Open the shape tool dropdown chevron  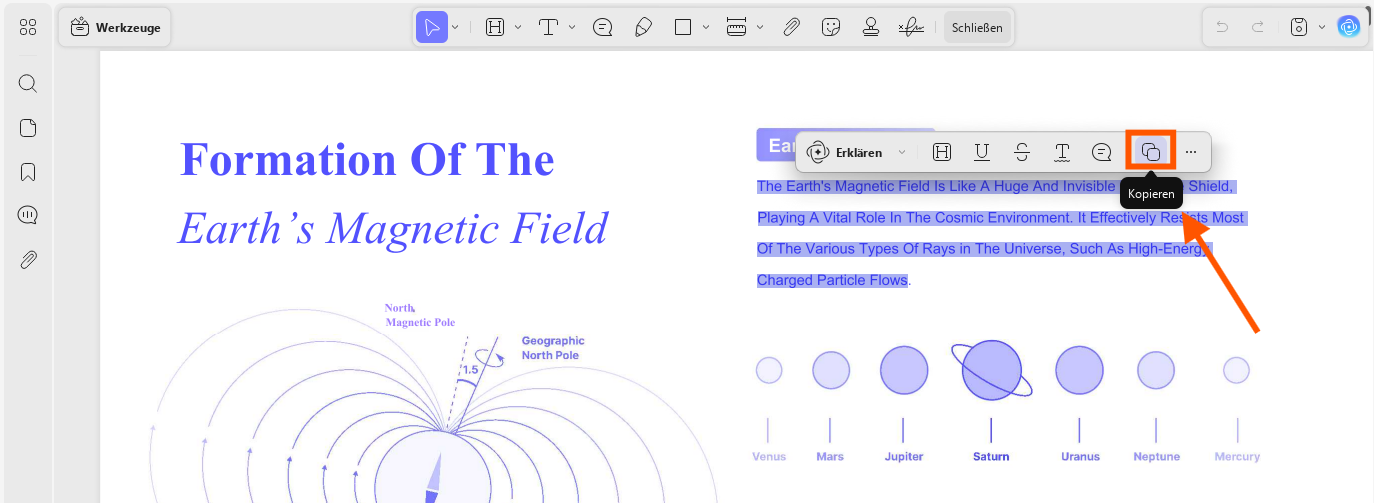coord(707,27)
